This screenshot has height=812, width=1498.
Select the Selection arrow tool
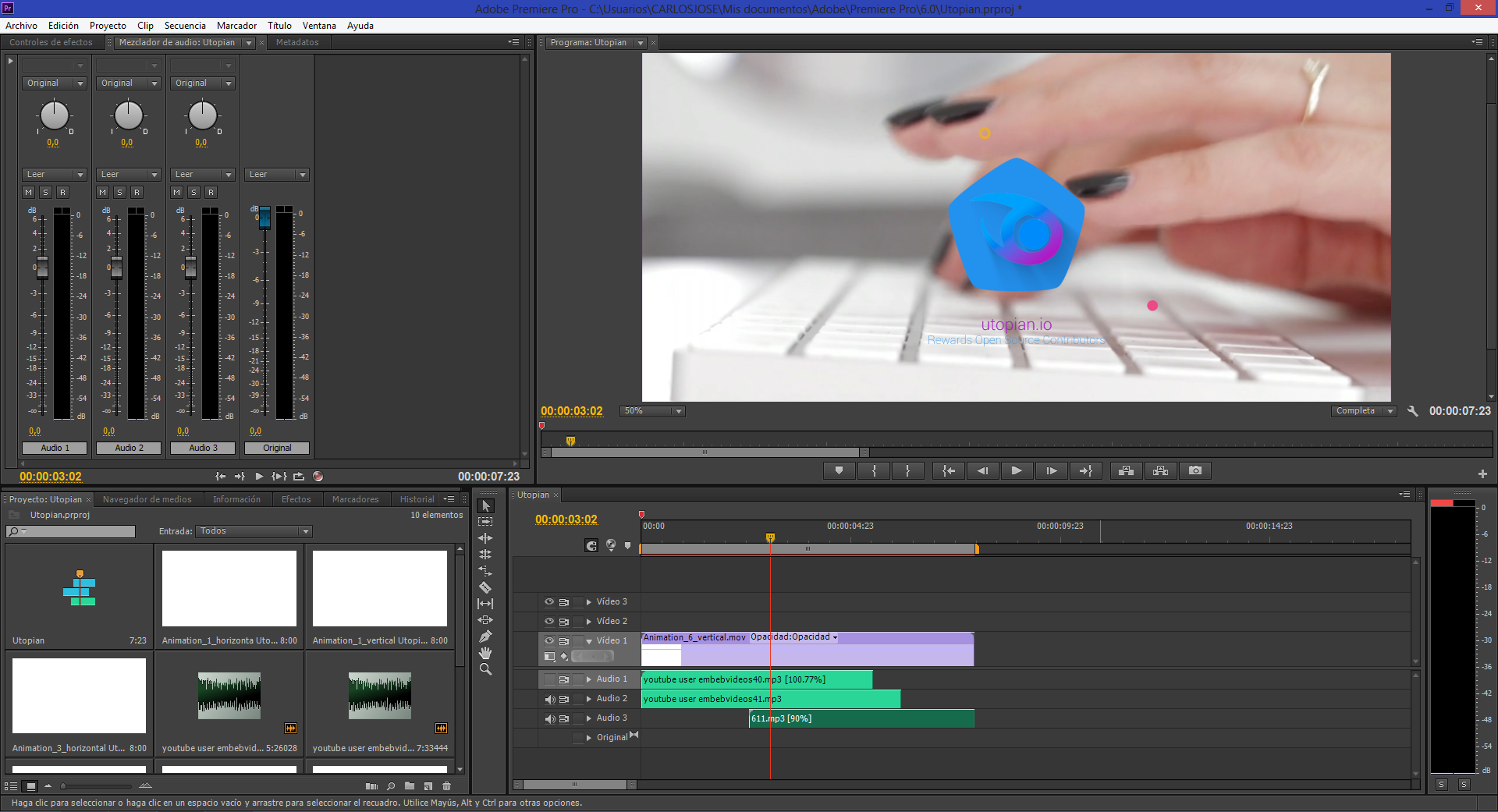pos(485,505)
